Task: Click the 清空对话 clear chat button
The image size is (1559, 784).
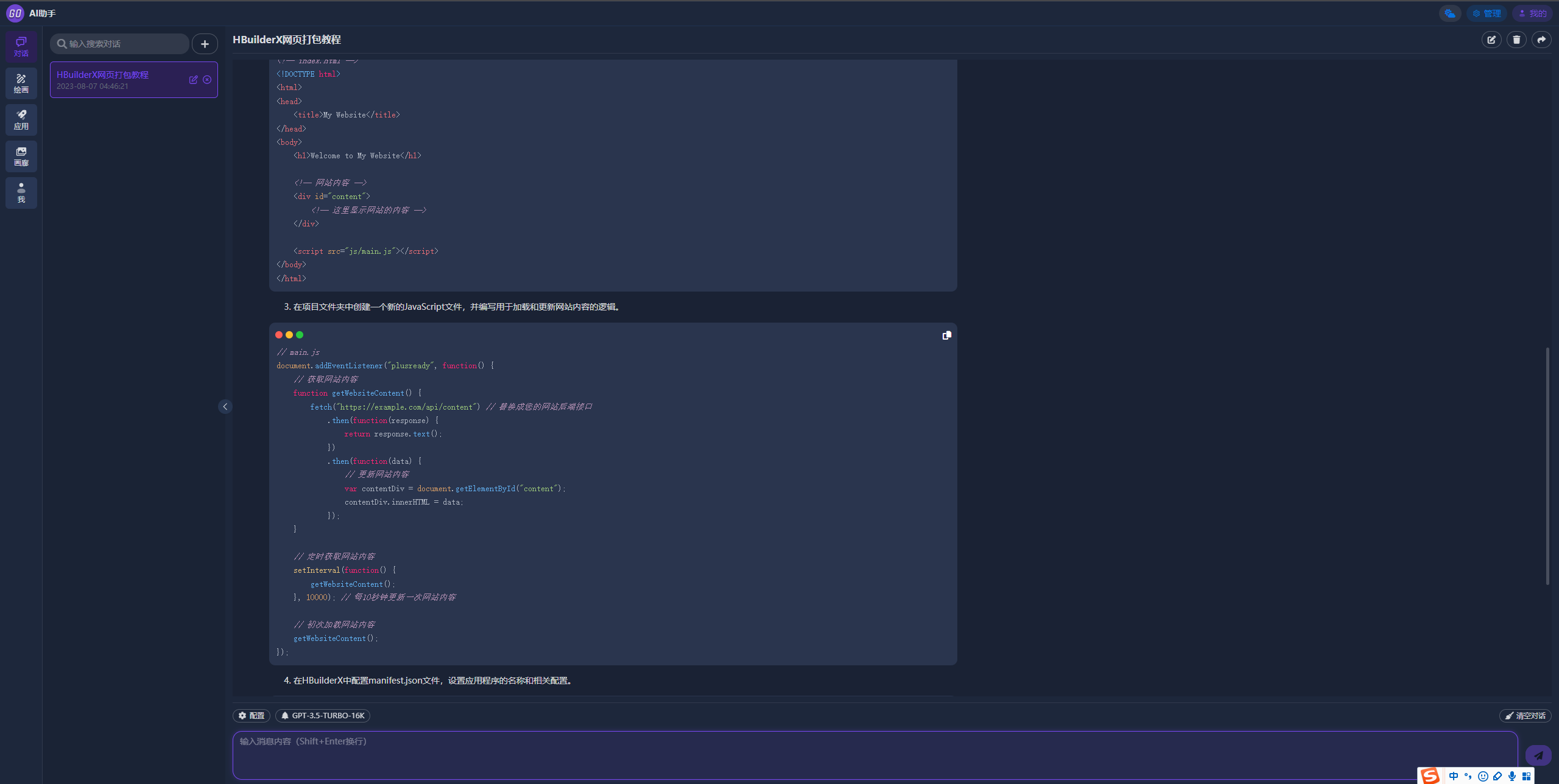Action: click(1526, 716)
